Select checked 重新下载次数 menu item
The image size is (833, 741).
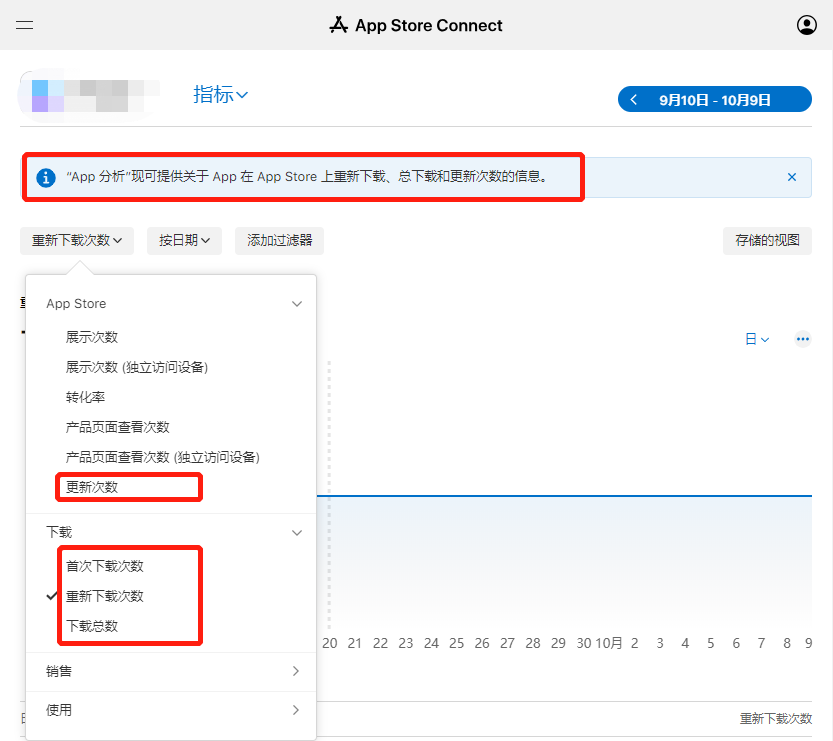[105, 596]
